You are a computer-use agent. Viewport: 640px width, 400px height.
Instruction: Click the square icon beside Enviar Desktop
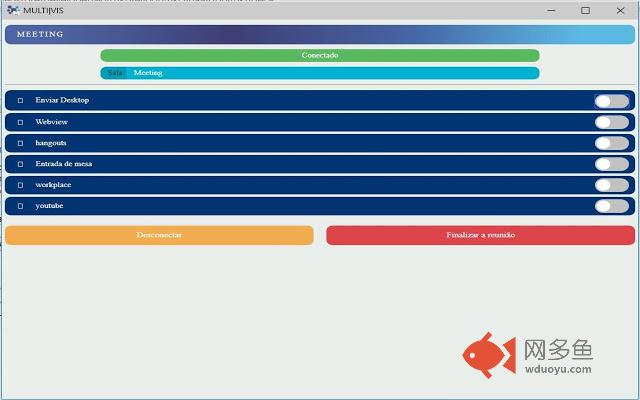(20, 100)
